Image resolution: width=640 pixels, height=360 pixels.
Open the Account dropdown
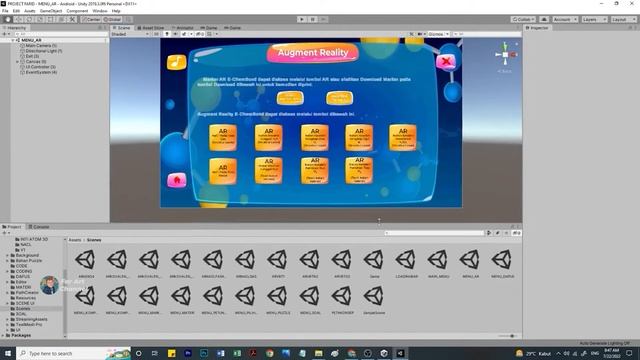tap(565, 19)
